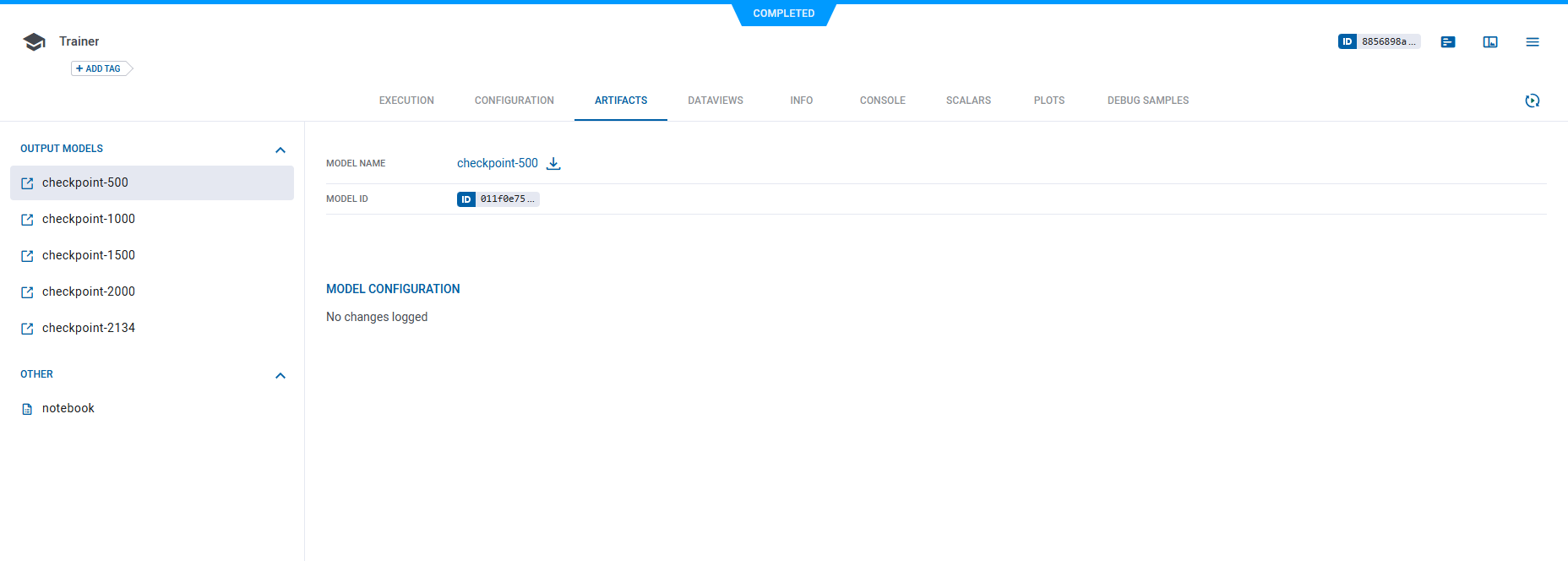Click the Add Tag button

click(x=100, y=68)
